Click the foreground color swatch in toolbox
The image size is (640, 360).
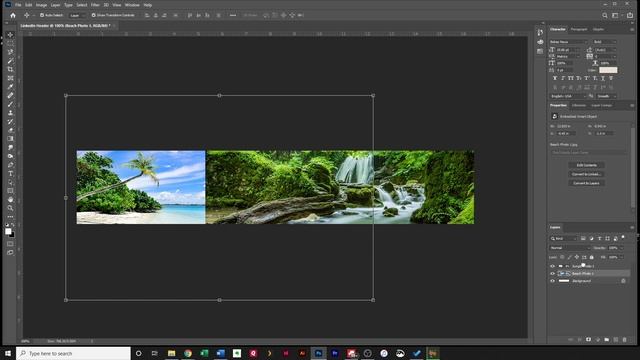[x=8, y=231]
